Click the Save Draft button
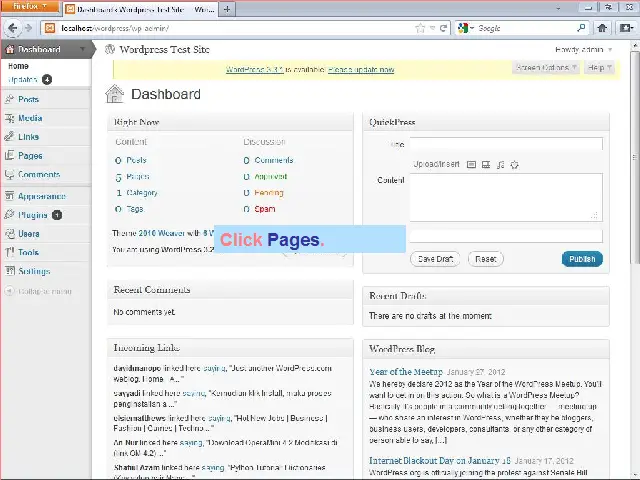The image size is (640, 480). [435, 259]
